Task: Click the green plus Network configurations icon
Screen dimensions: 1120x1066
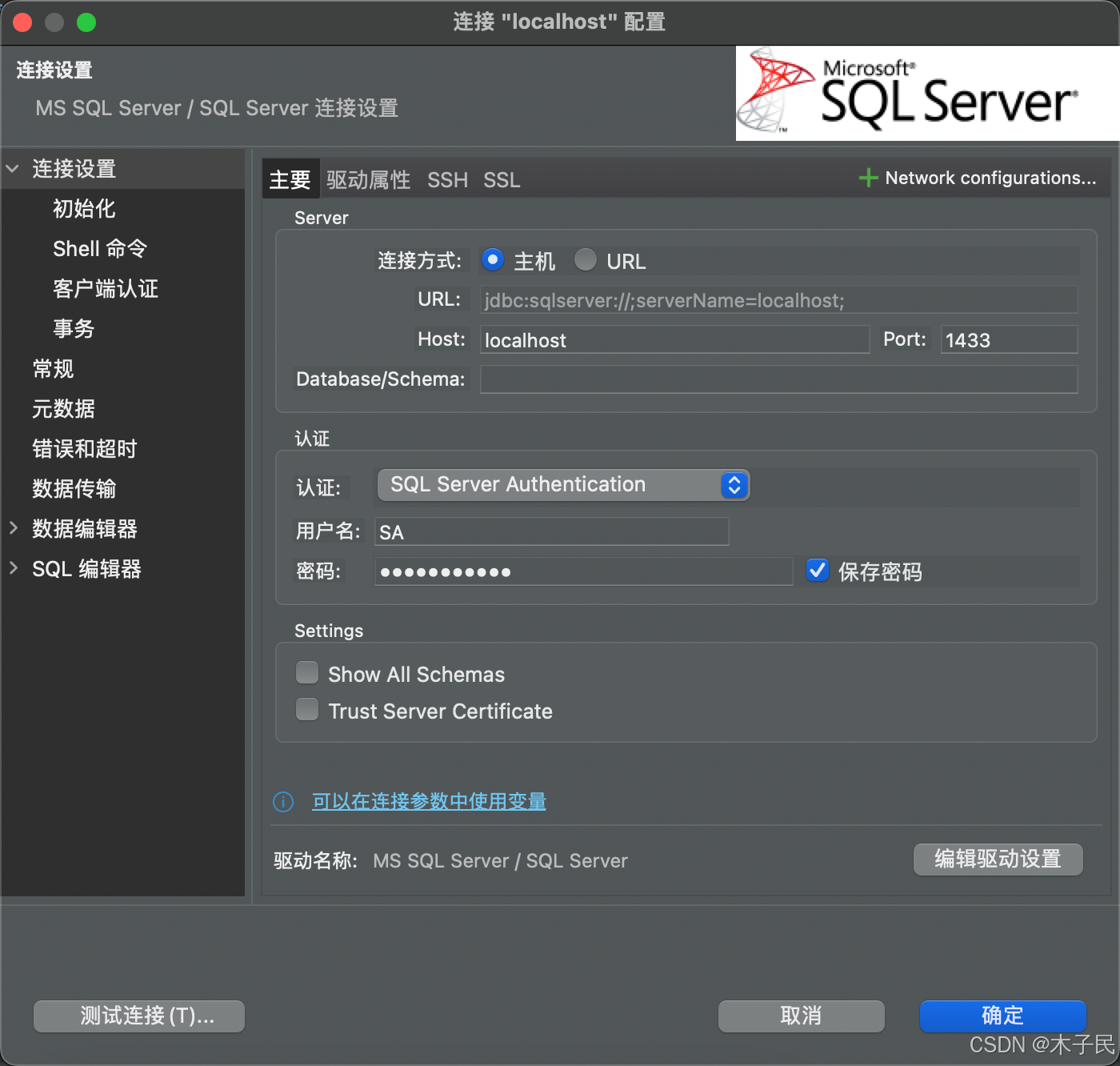Action: coord(868,178)
